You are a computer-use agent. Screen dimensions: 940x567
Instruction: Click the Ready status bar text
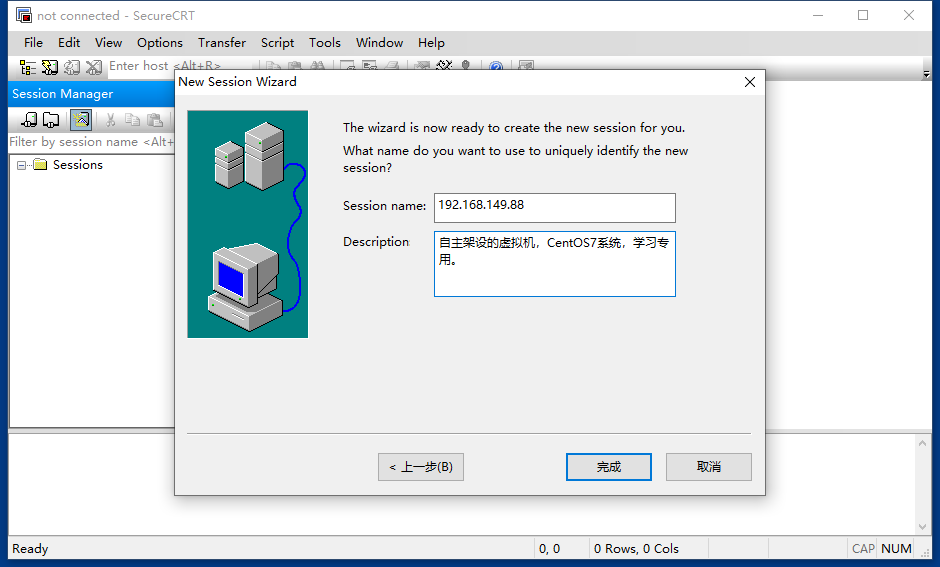(30, 548)
